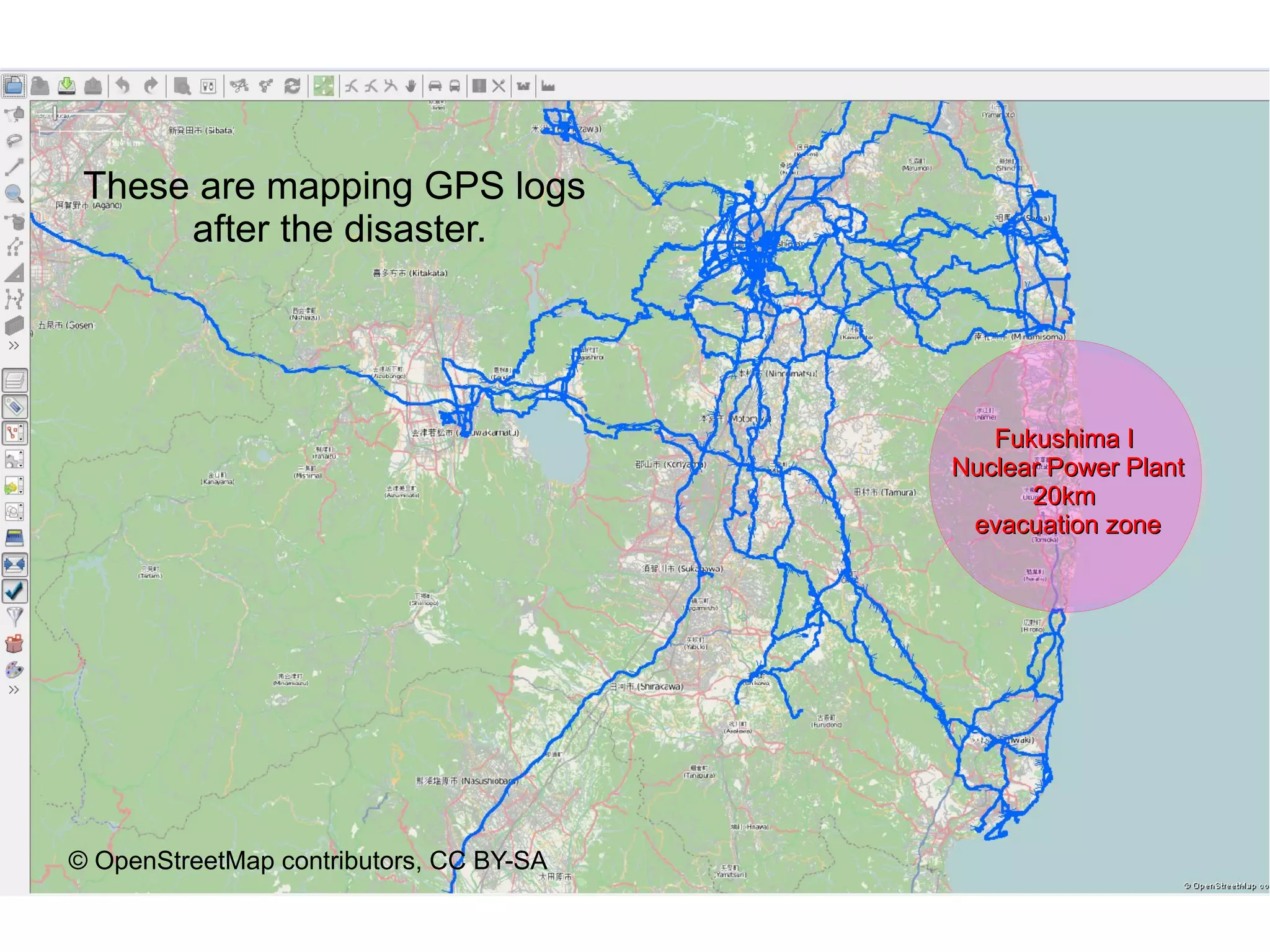Toggle the Tags label panel button
This screenshot has height=952, width=1270.
coord(15,406)
